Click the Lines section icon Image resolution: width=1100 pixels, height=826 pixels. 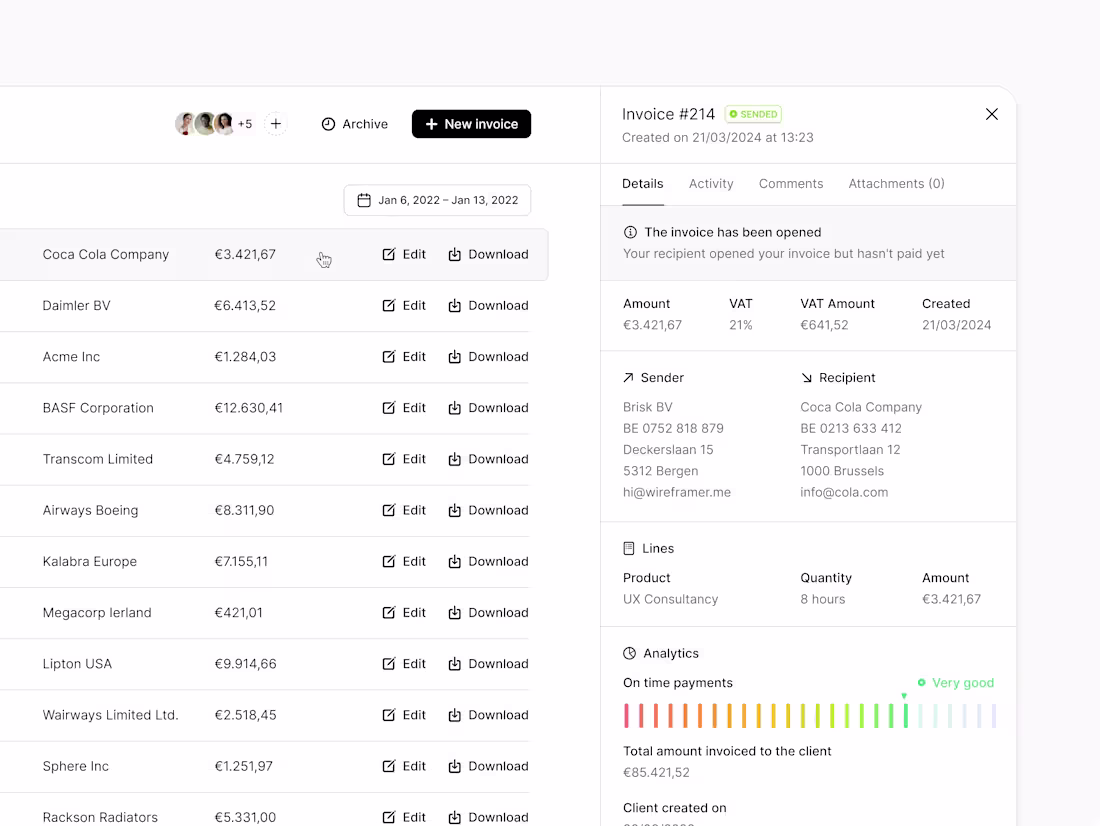tap(628, 548)
